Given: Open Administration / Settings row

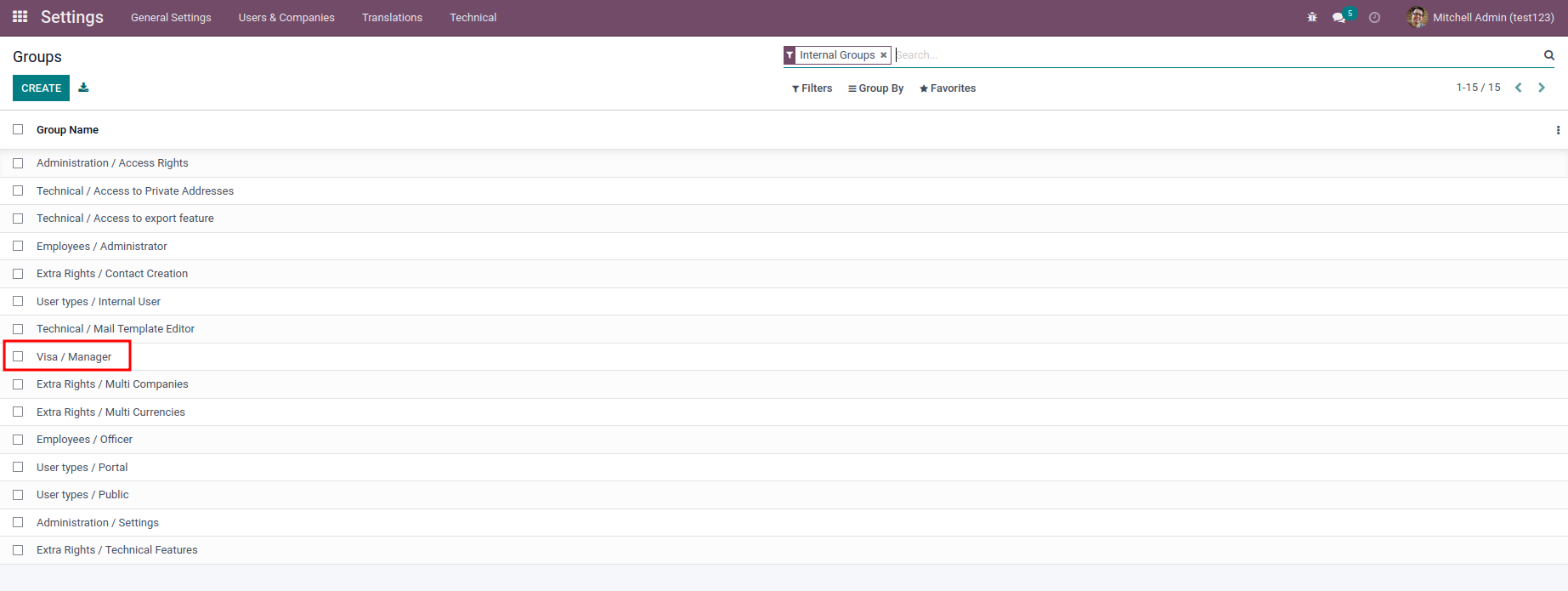Looking at the screenshot, I should [98, 523].
